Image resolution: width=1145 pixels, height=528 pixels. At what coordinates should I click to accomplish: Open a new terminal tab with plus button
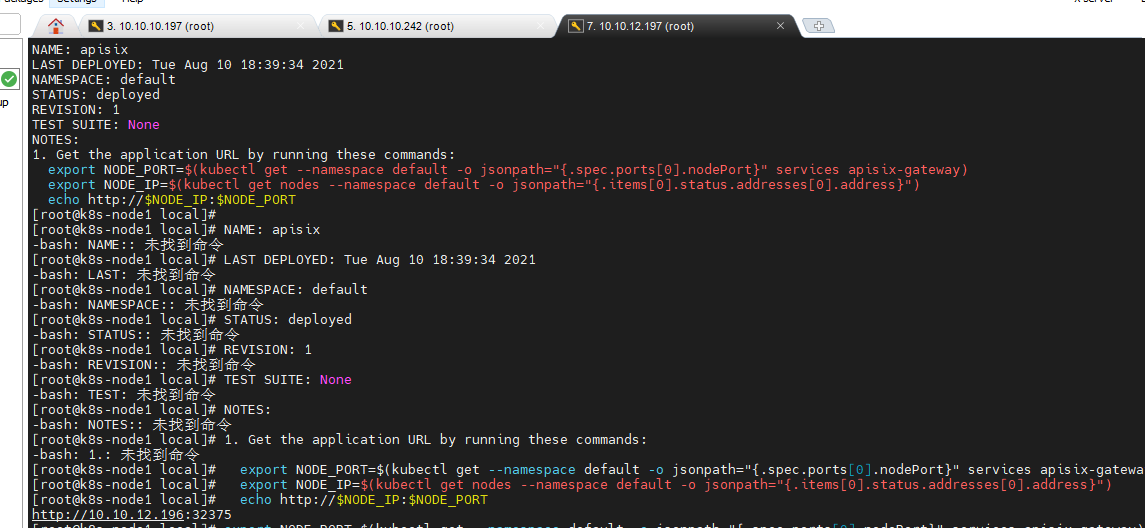(x=819, y=26)
